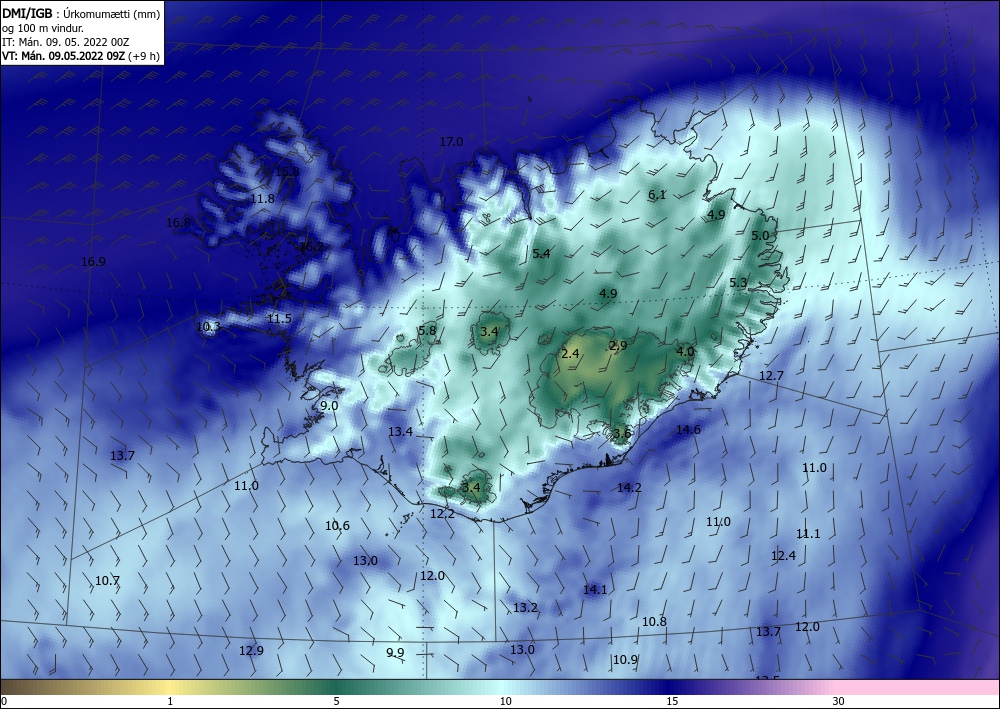The width and height of the screenshot is (1000, 709).
Task: Pick the 11.5 value on the map
Action: point(279,318)
